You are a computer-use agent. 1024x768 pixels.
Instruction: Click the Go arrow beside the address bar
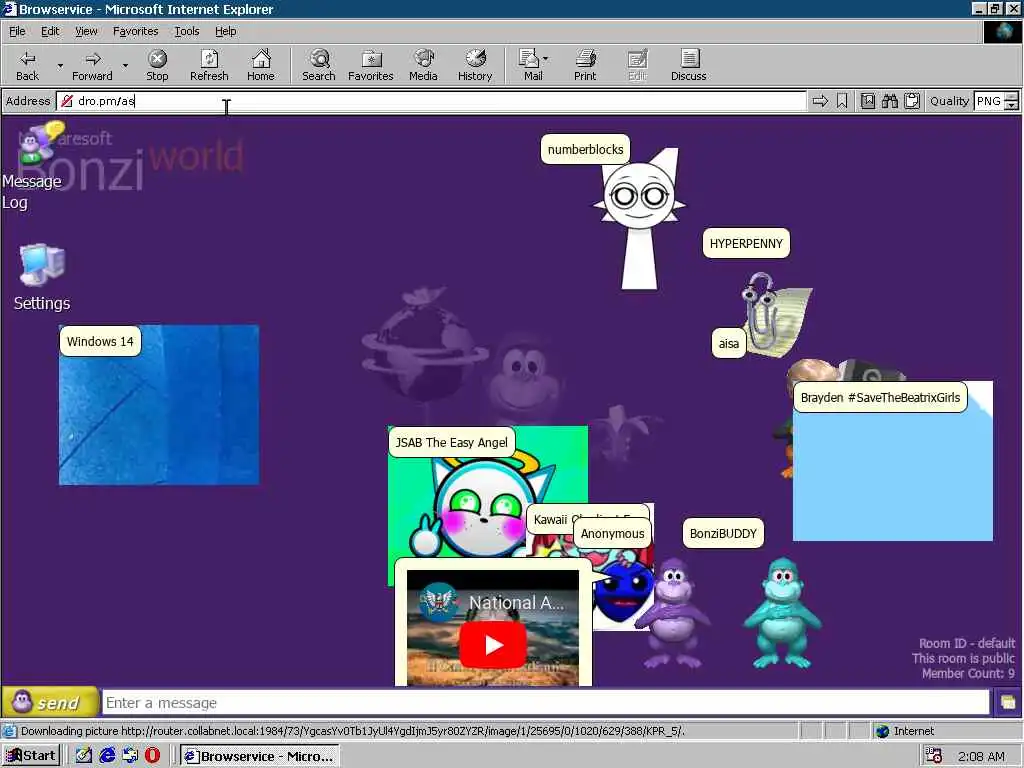[x=820, y=101]
